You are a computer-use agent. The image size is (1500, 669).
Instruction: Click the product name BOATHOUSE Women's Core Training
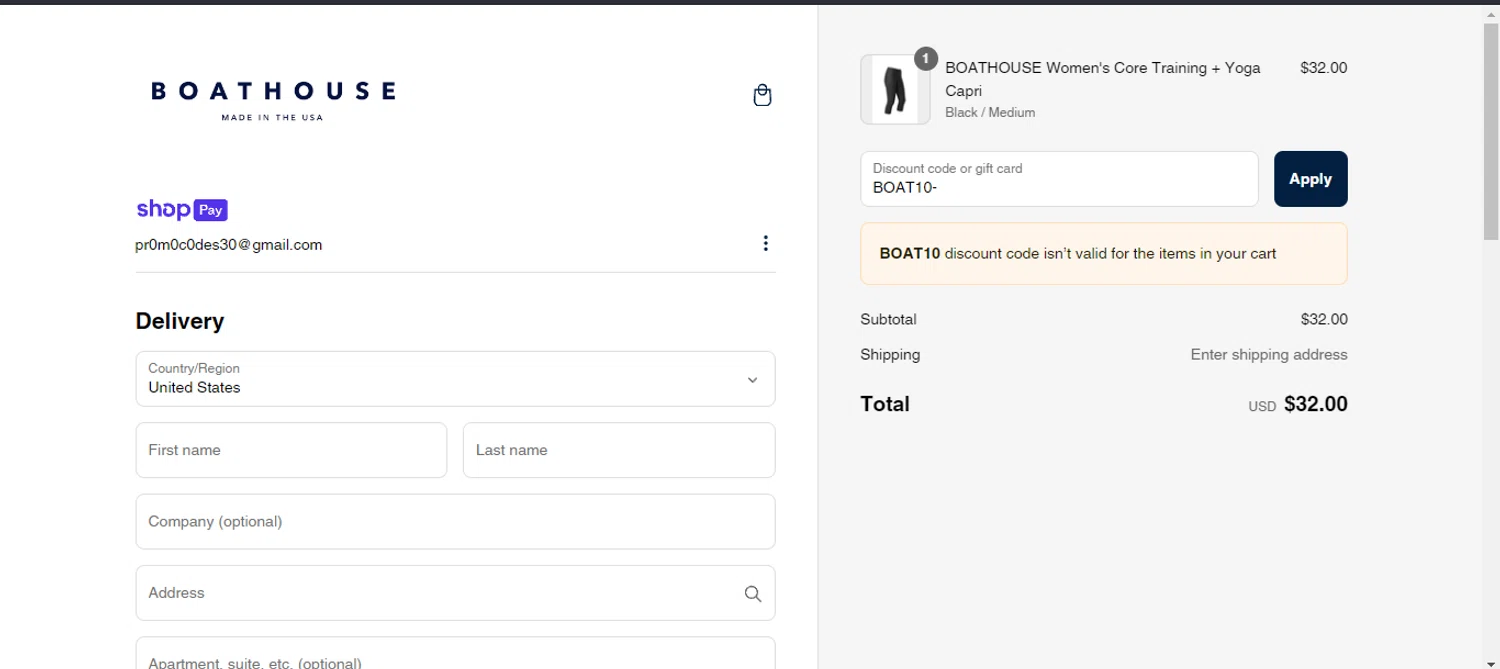(x=1103, y=79)
